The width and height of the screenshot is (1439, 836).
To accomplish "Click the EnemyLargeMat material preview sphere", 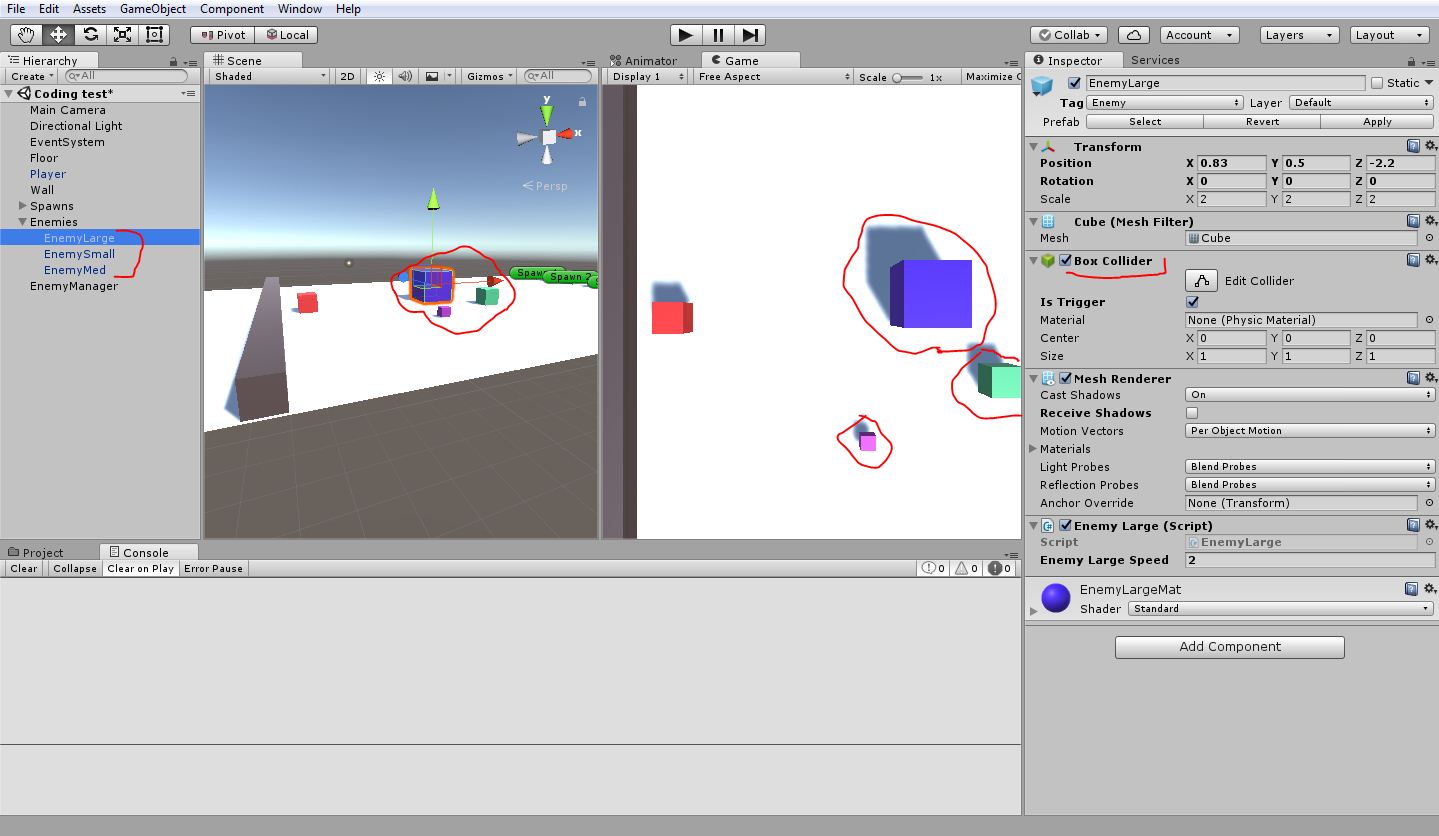I will click(x=1056, y=598).
